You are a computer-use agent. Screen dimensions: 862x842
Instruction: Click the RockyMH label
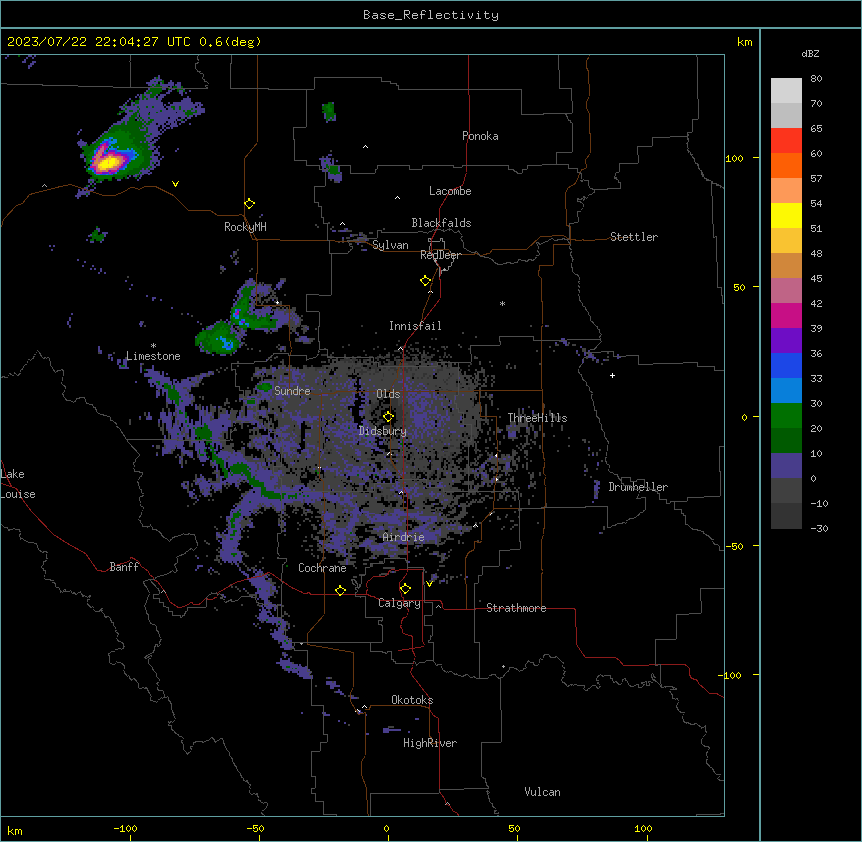coord(245,227)
